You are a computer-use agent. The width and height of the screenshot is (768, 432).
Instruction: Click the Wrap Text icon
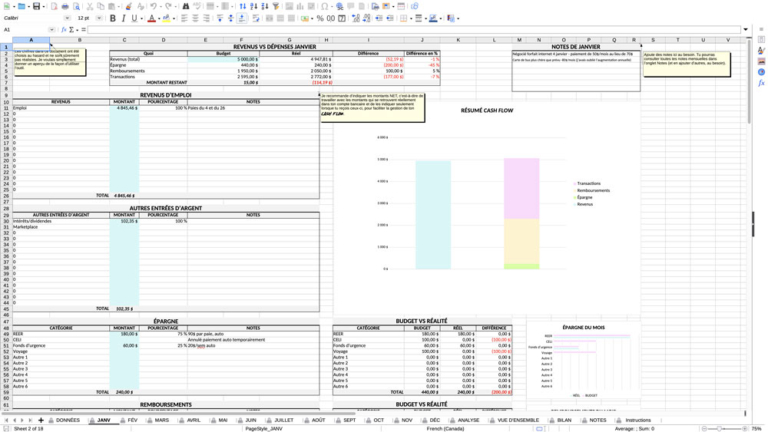pyautogui.click(x=256, y=19)
